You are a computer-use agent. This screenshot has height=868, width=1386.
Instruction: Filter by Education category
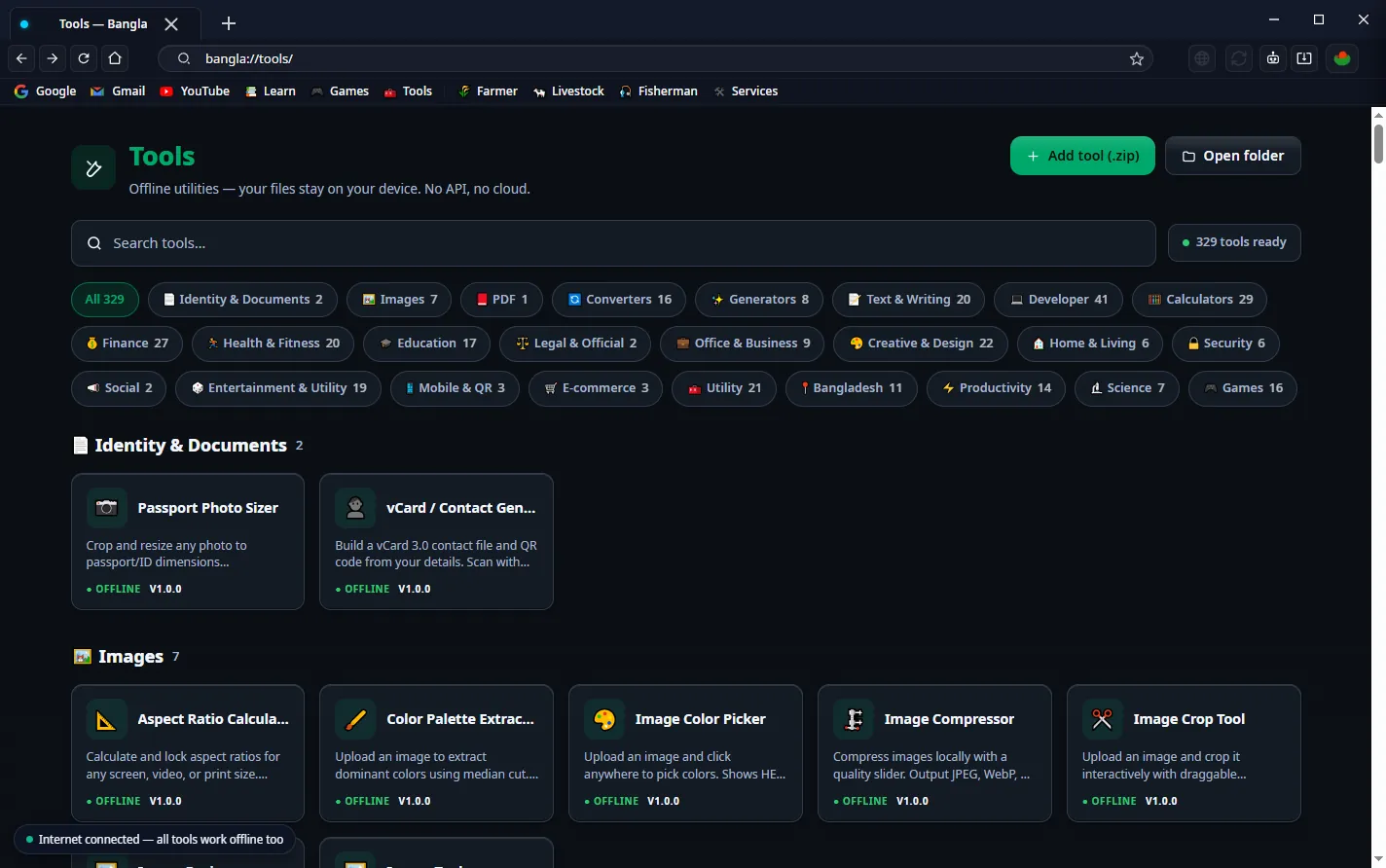coord(427,344)
